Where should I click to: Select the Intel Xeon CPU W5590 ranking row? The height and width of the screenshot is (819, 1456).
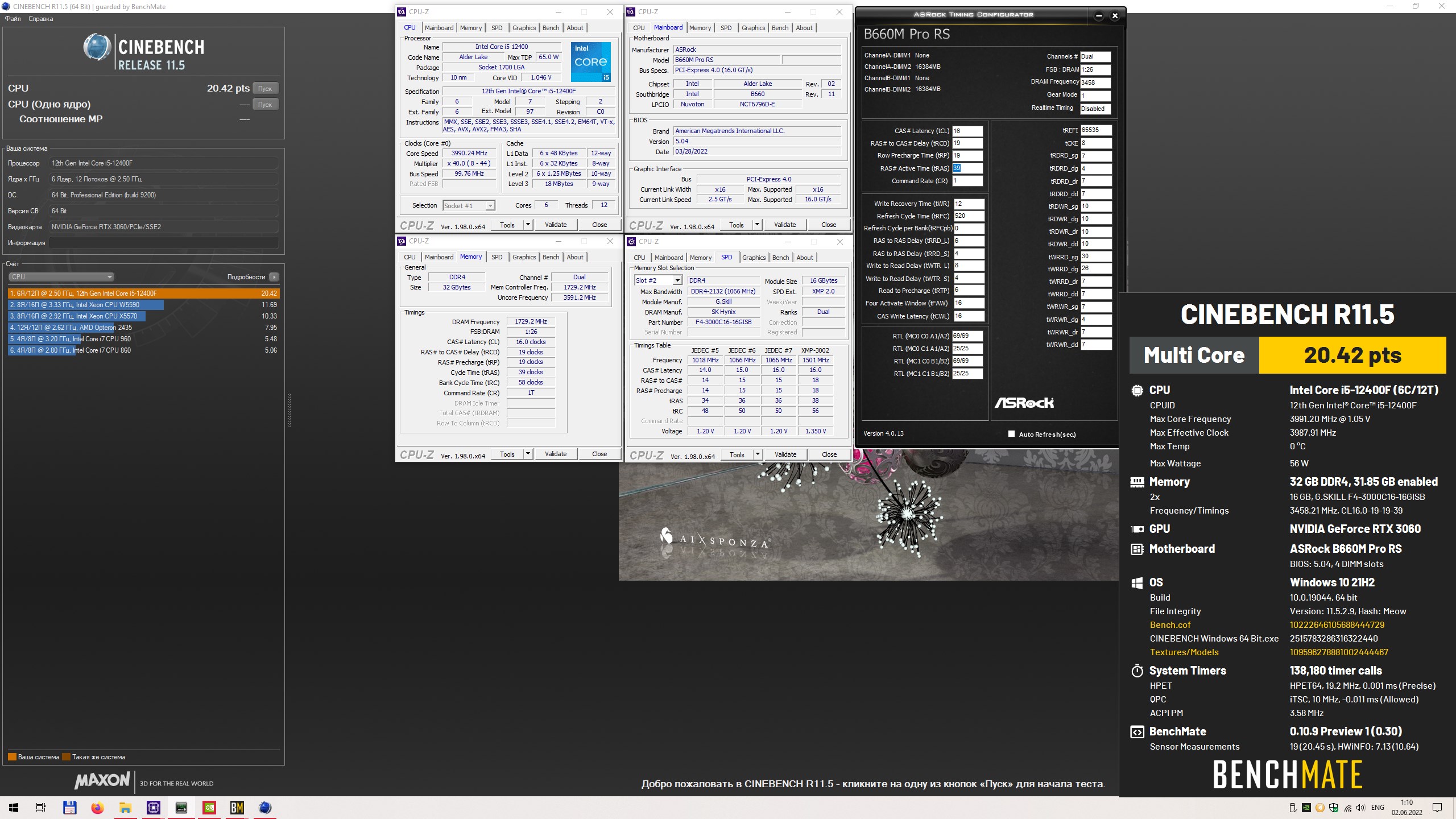143,305
